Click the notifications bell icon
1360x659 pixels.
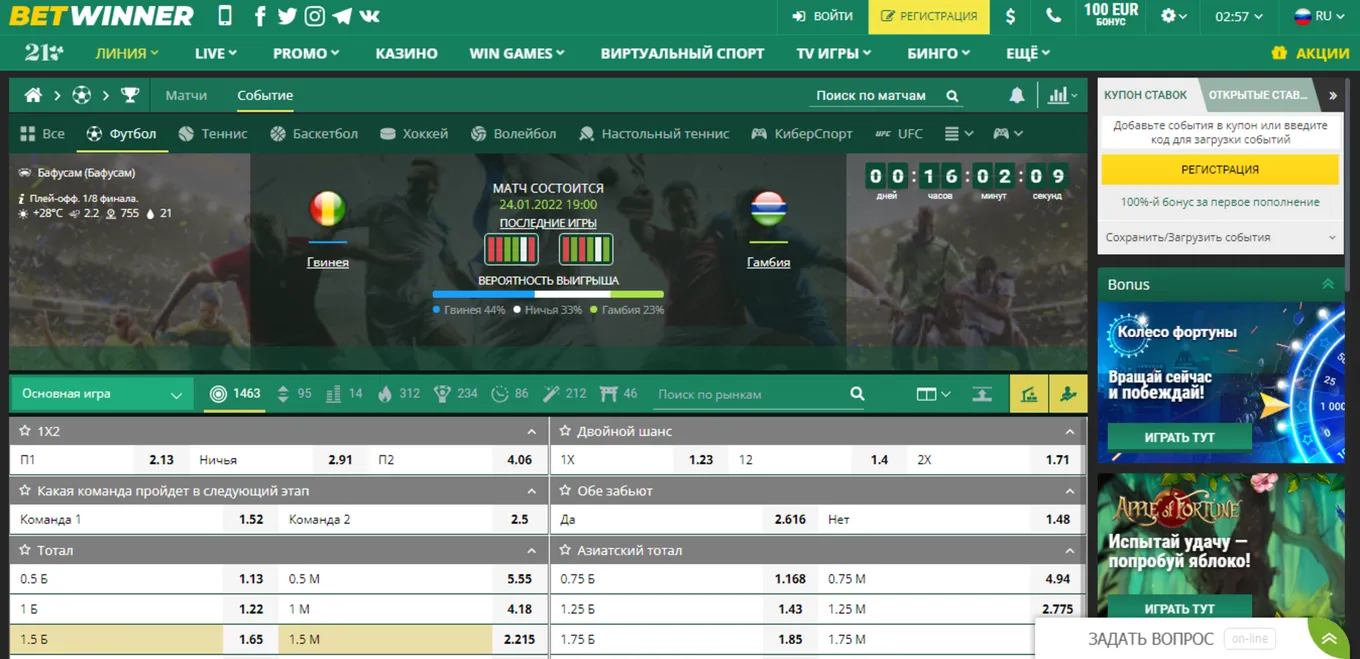point(1017,95)
